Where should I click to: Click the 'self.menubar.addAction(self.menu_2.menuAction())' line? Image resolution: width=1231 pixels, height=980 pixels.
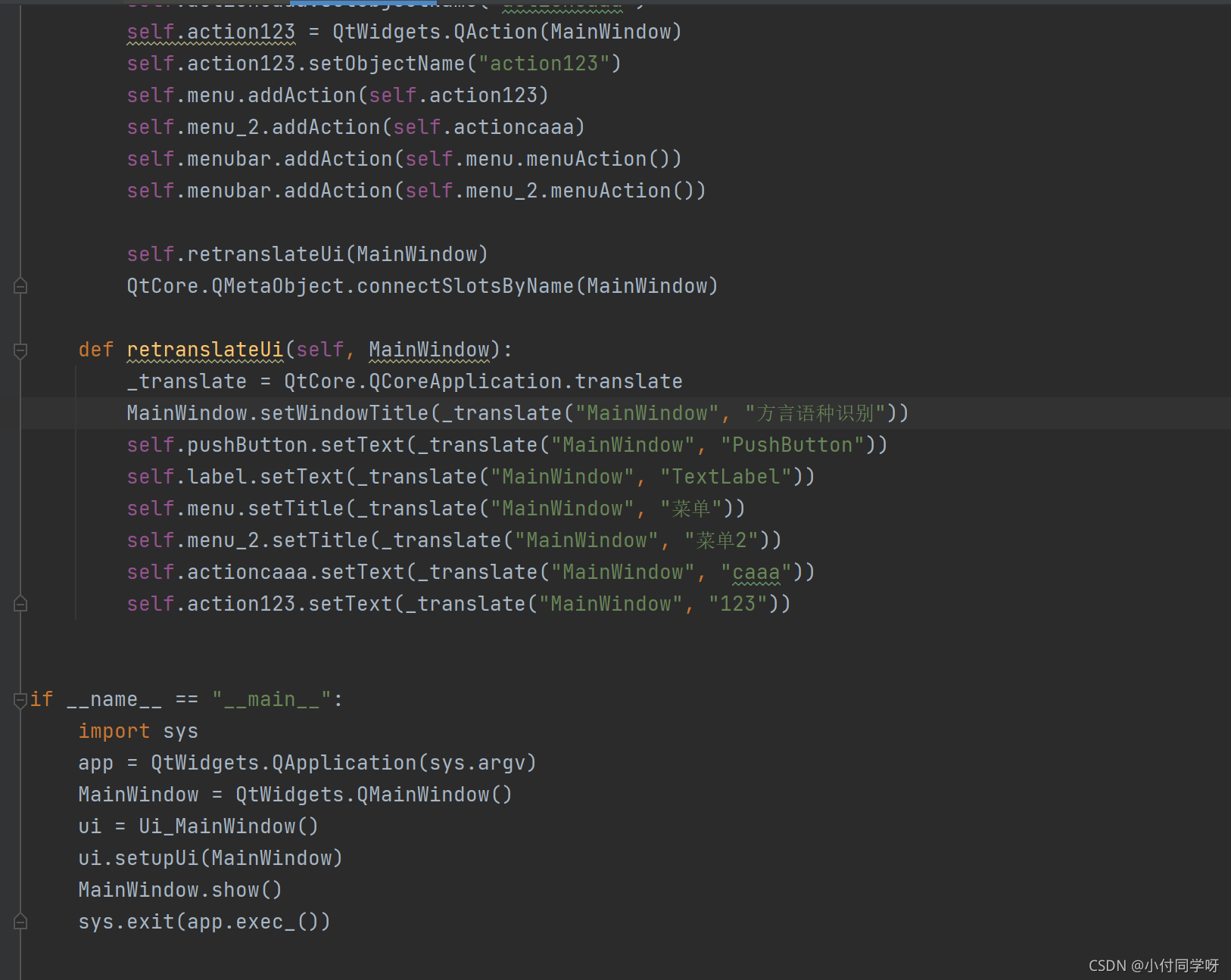416,191
